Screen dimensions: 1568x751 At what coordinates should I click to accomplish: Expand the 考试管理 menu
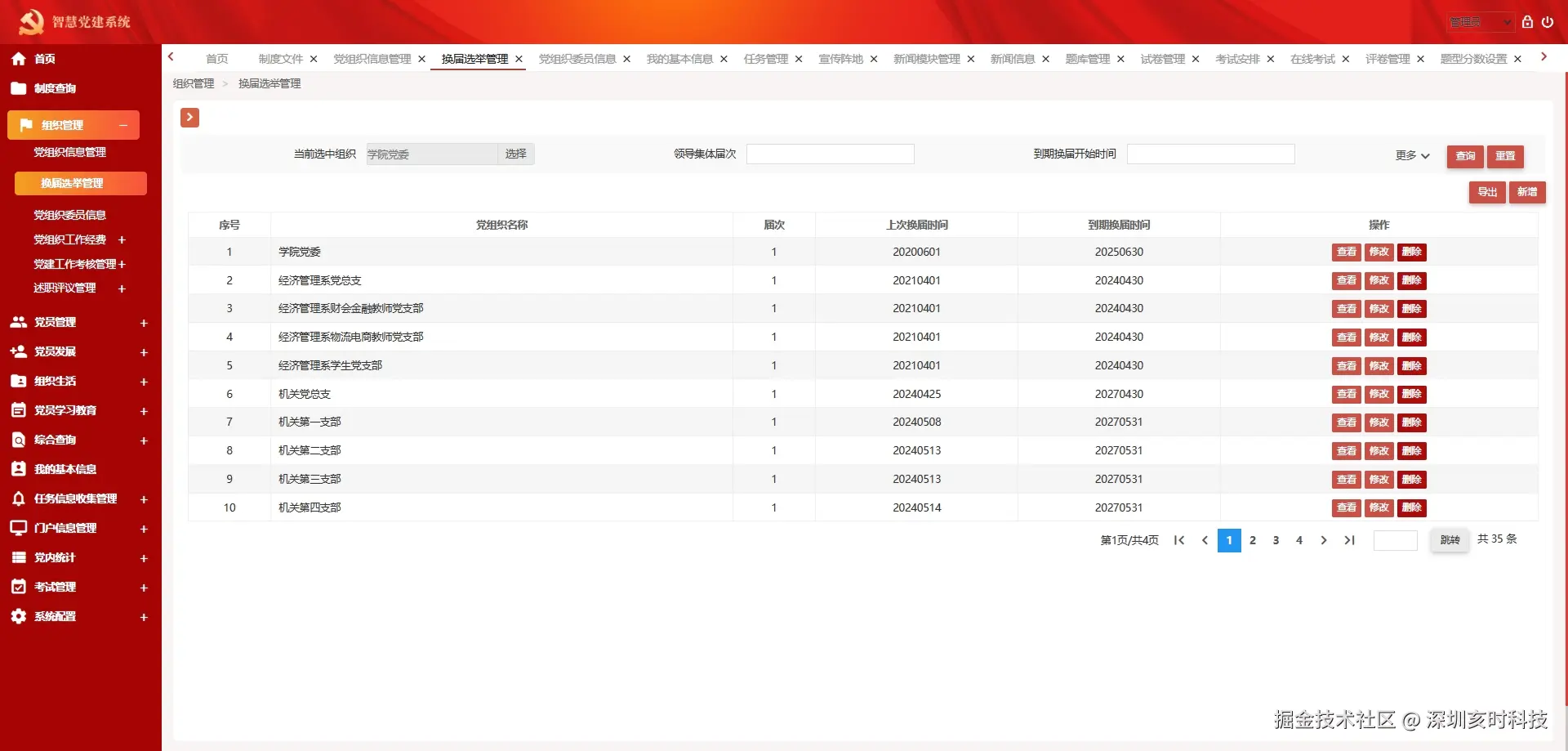point(144,588)
